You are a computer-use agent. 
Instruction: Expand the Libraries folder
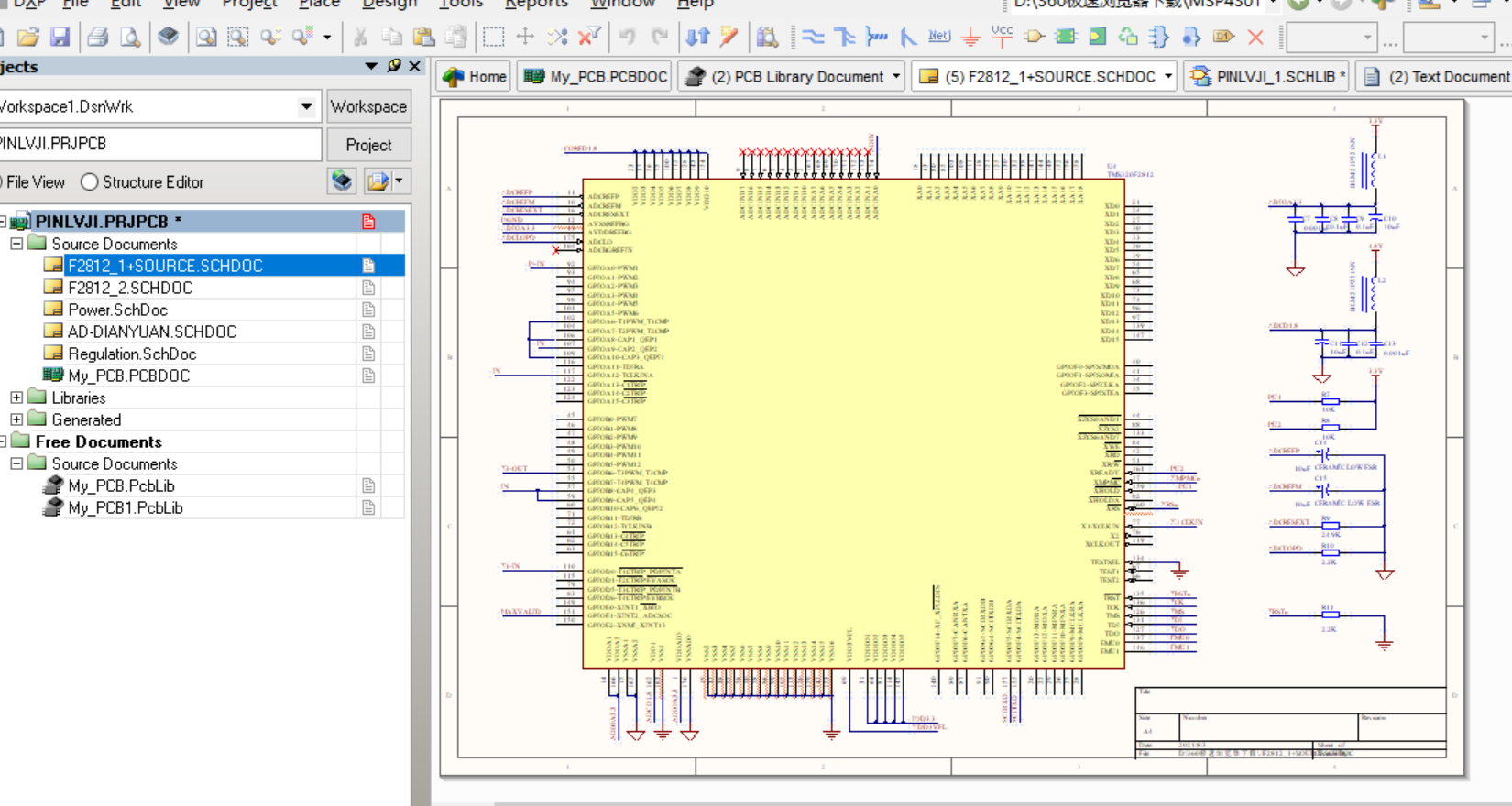click(16, 398)
